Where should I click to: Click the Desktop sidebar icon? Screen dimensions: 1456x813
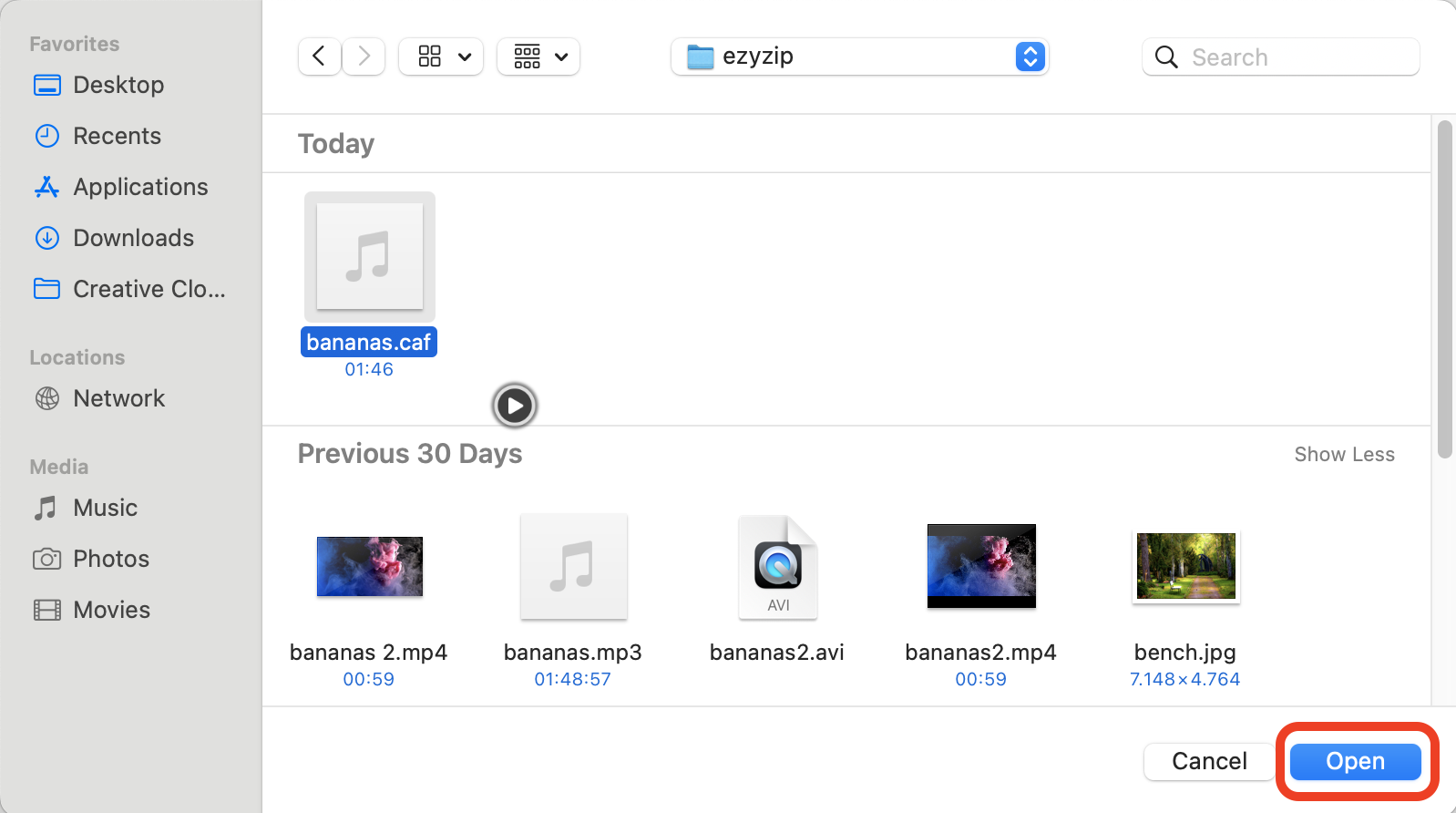point(47,85)
